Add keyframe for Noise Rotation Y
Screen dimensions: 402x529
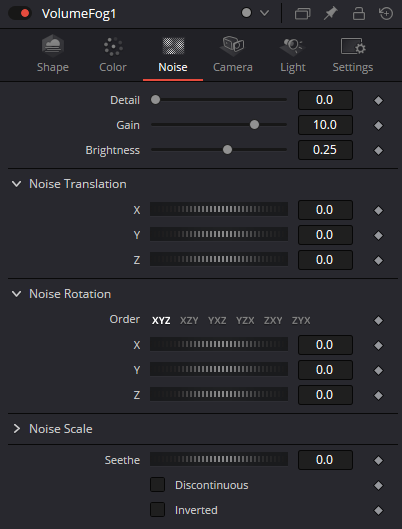pyautogui.click(x=378, y=370)
